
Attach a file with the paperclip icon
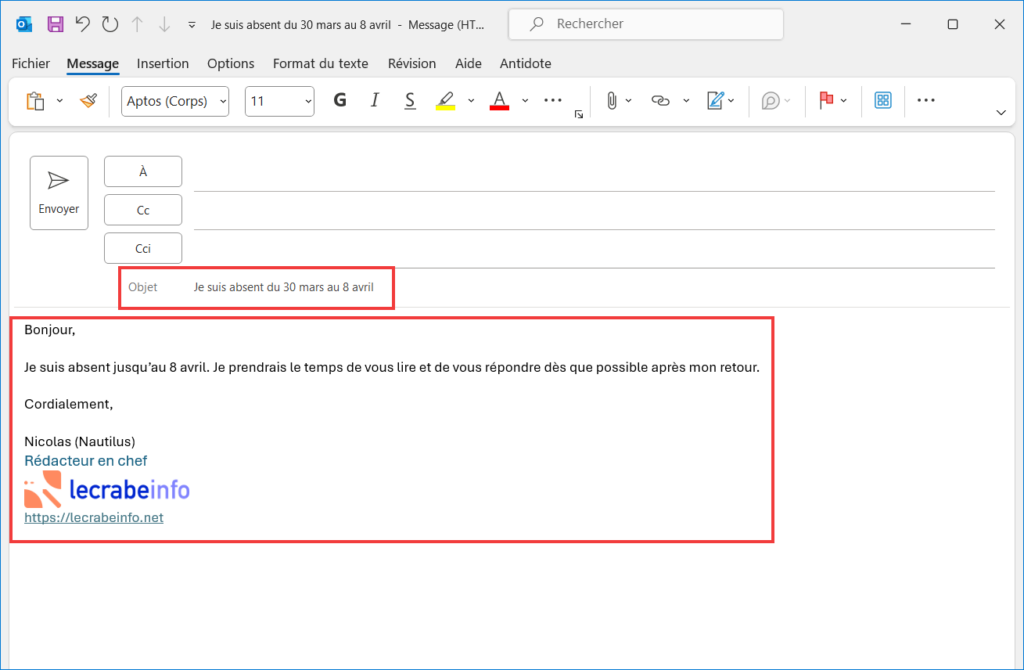[612, 100]
